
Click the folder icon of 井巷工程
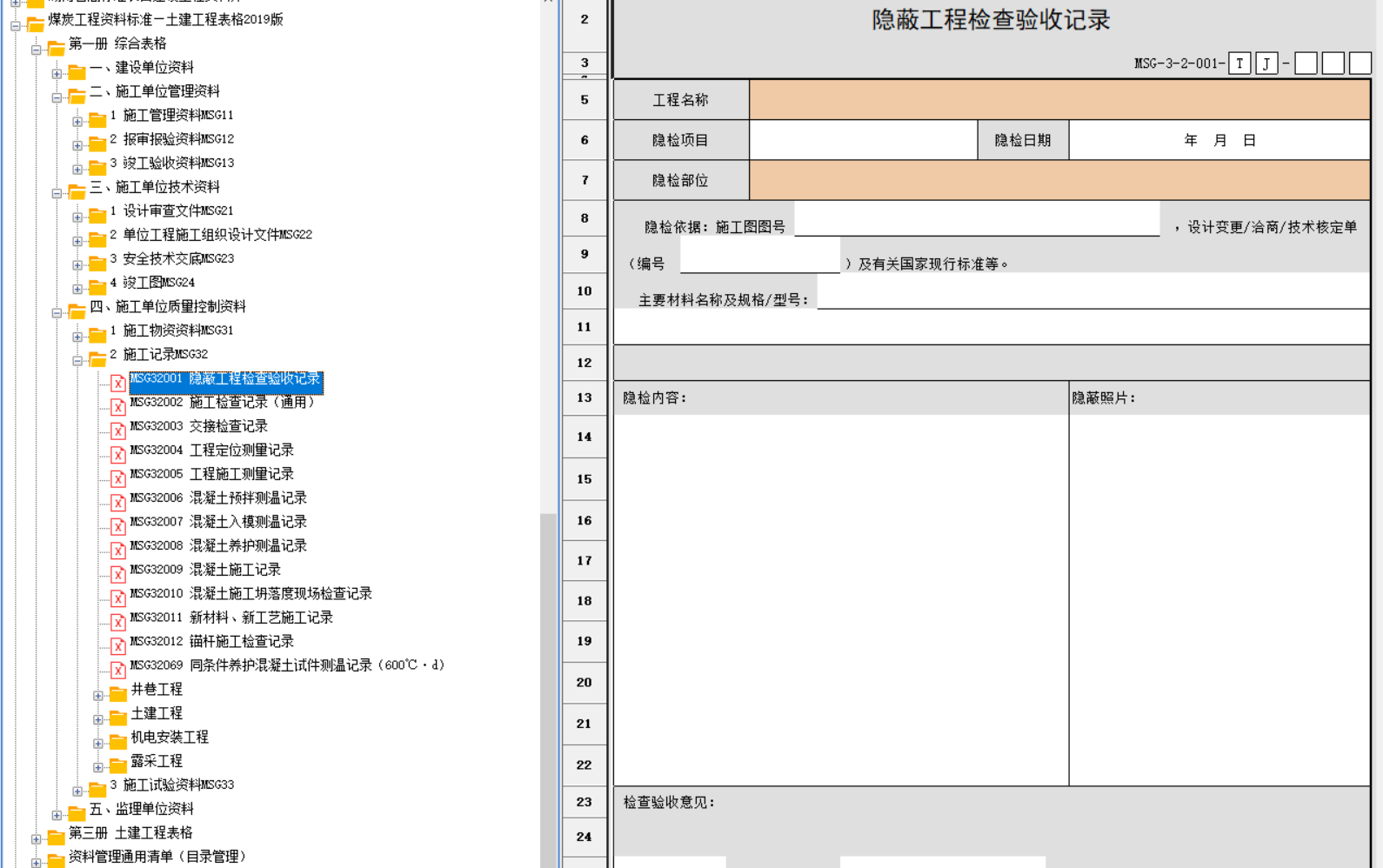point(118,692)
